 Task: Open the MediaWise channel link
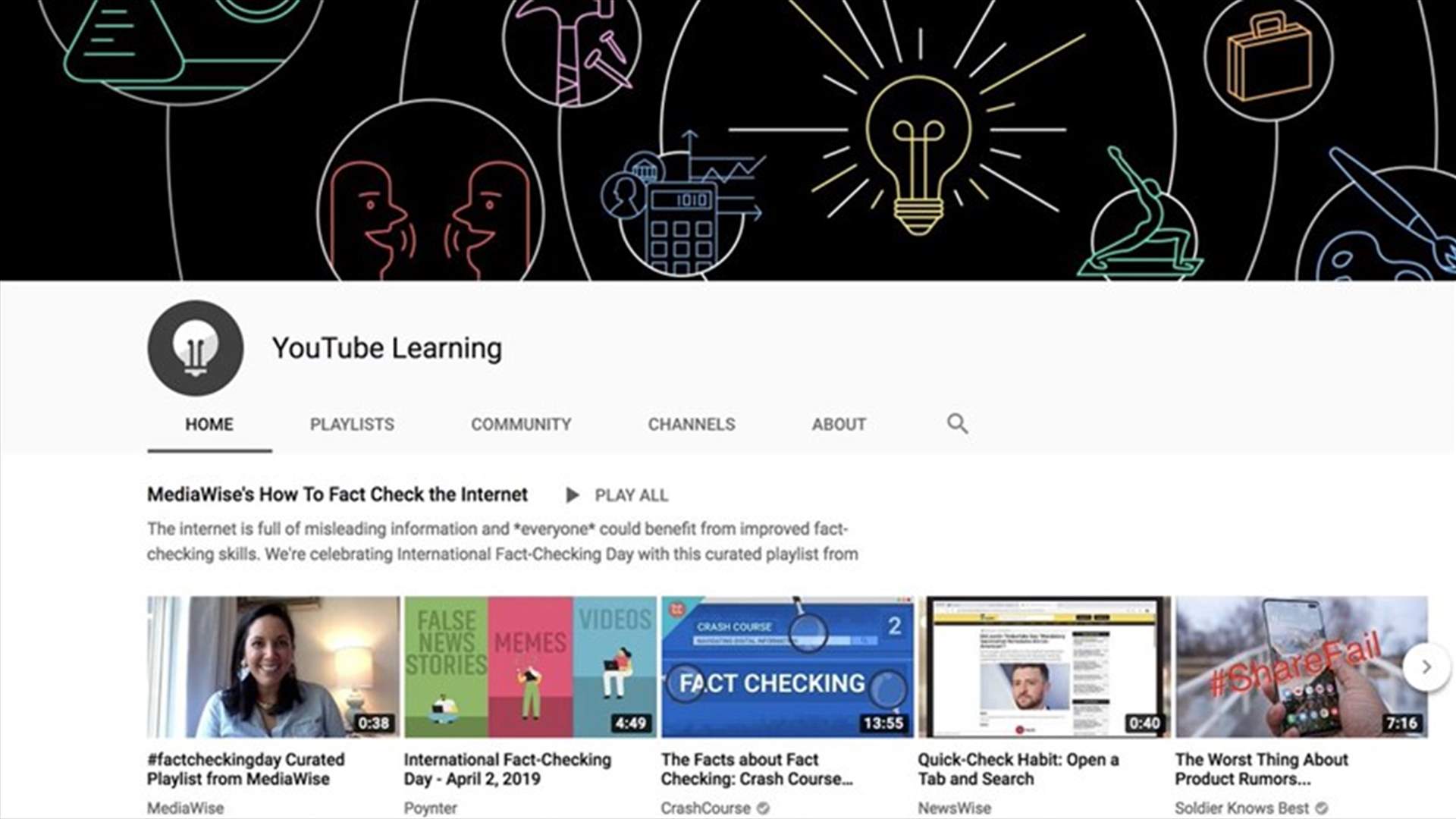(185, 808)
